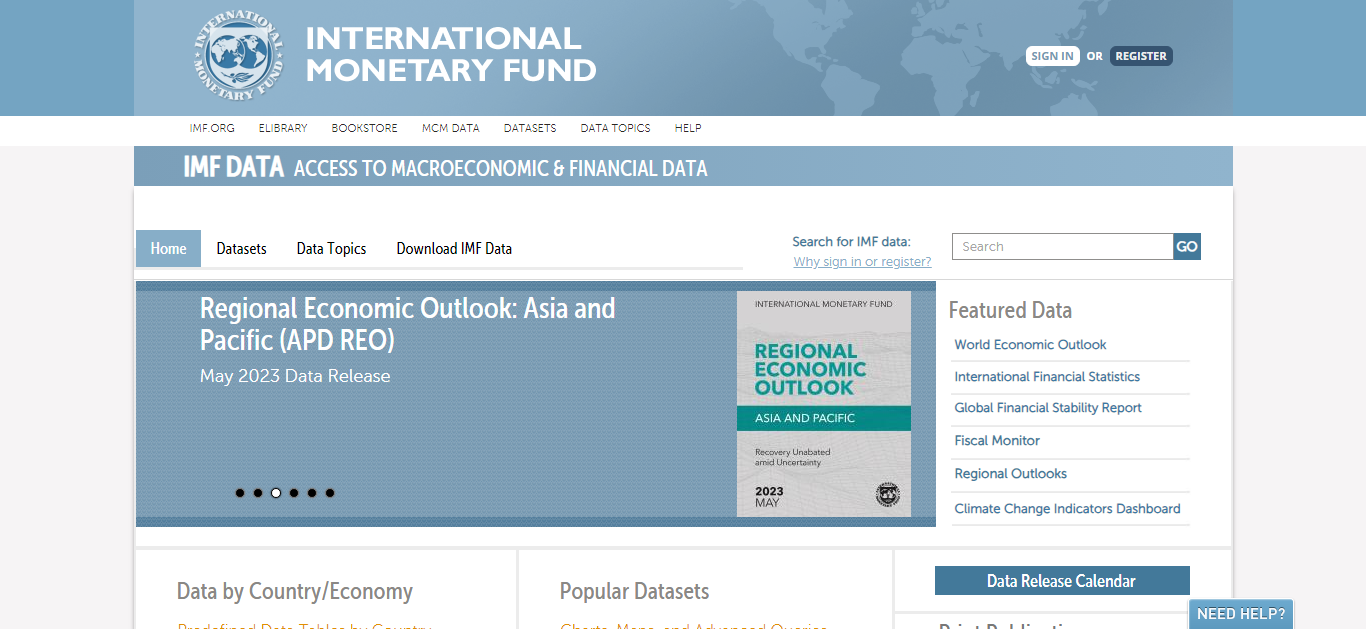This screenshot has width=1366, height=629.
Task: Open the Datasets tab
Action: pos(241,249)
